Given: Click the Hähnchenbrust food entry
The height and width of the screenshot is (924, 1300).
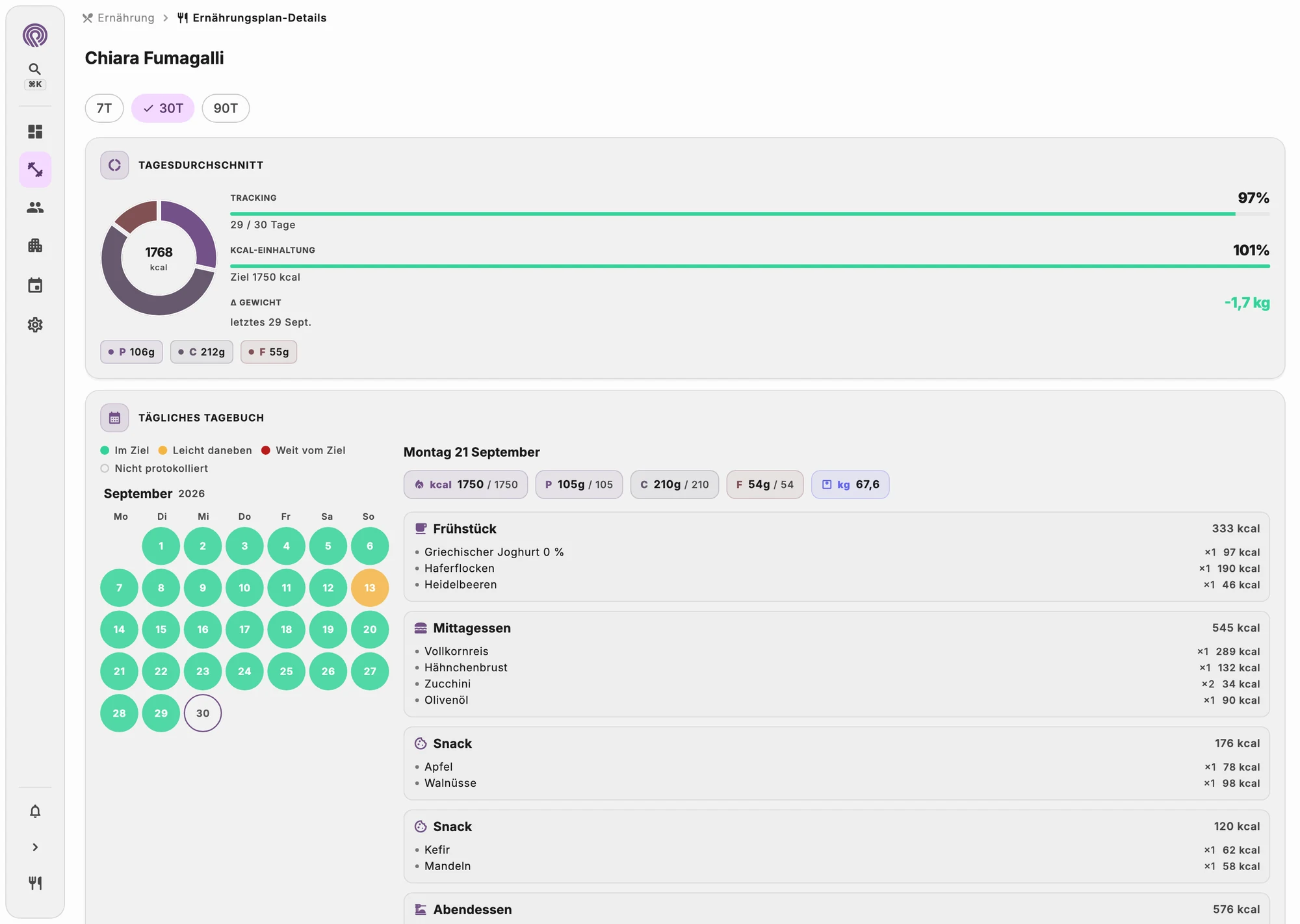Looking at the screenshot, I should coord(837,668).
